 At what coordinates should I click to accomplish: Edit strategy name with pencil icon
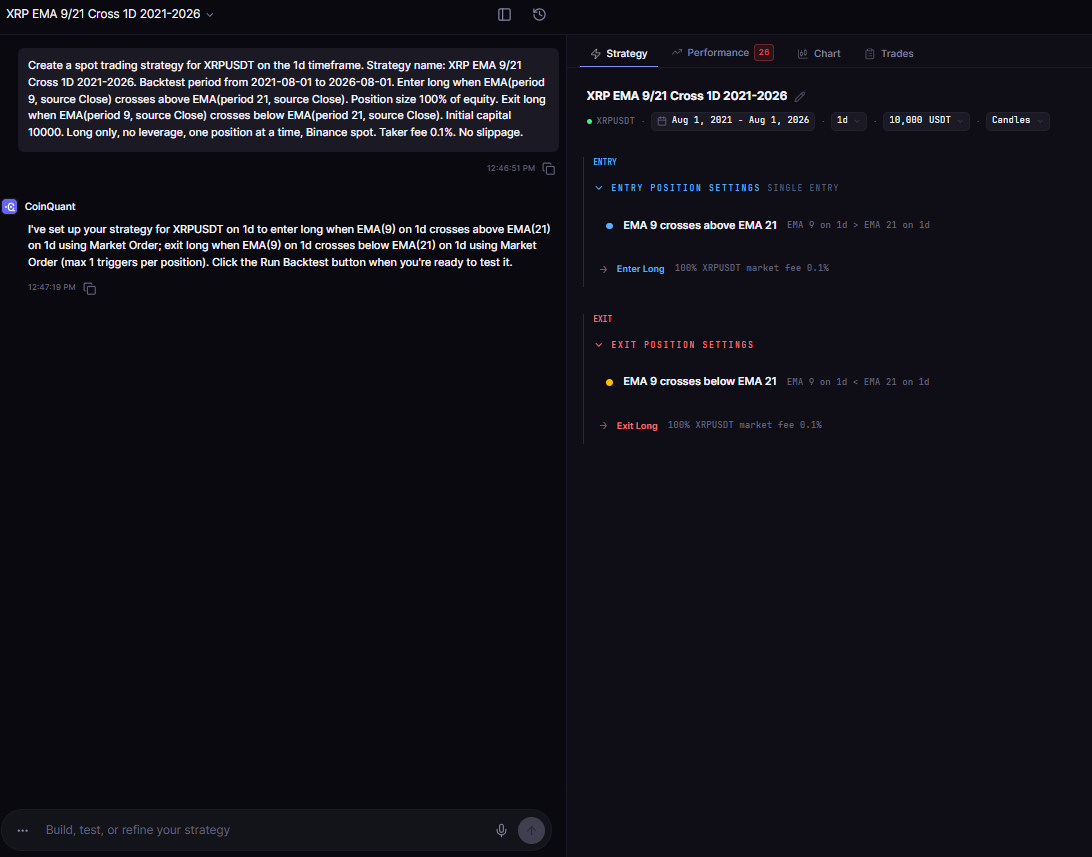pyautogui.click(x=800, y=97)
